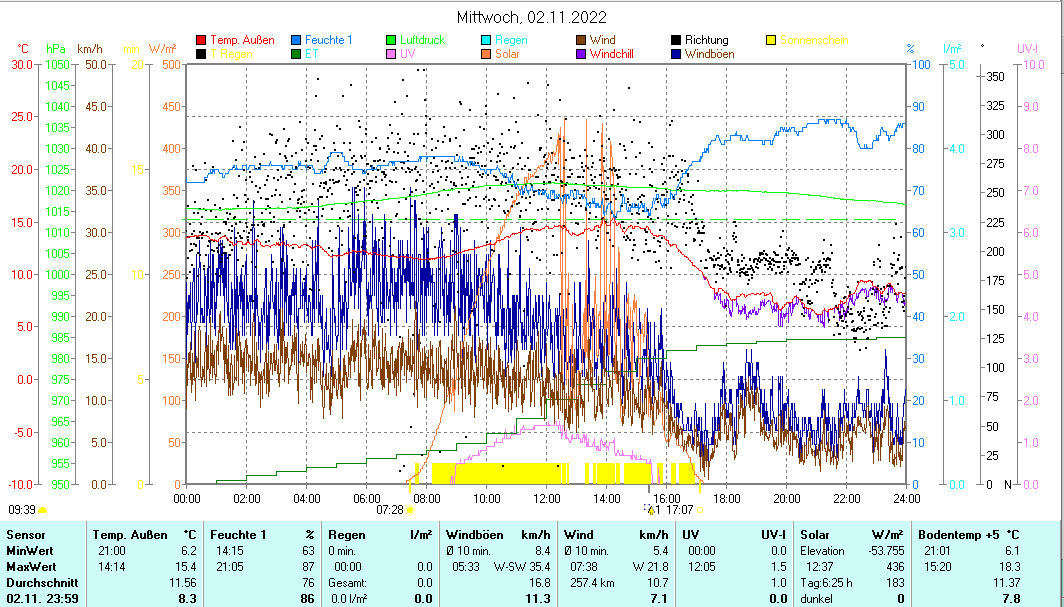The height and width of the screenshot is (607, 1064).
Task: Select the "Richtung" legend label
Action: click(706, 41)
